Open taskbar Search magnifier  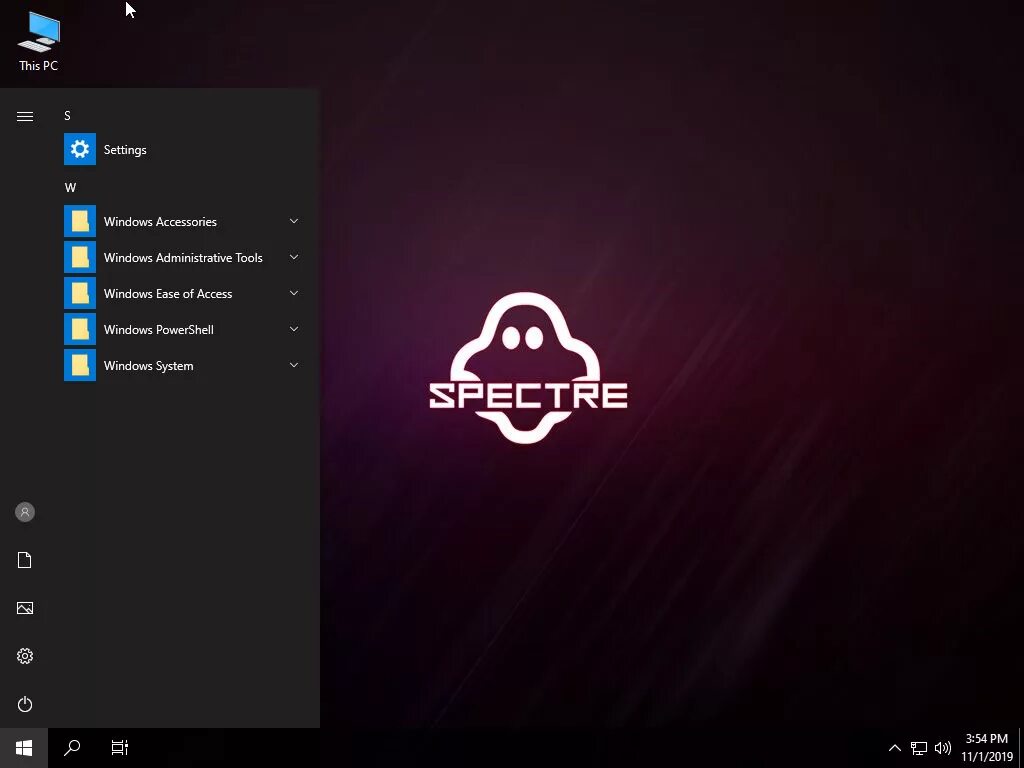pos(72,748)
